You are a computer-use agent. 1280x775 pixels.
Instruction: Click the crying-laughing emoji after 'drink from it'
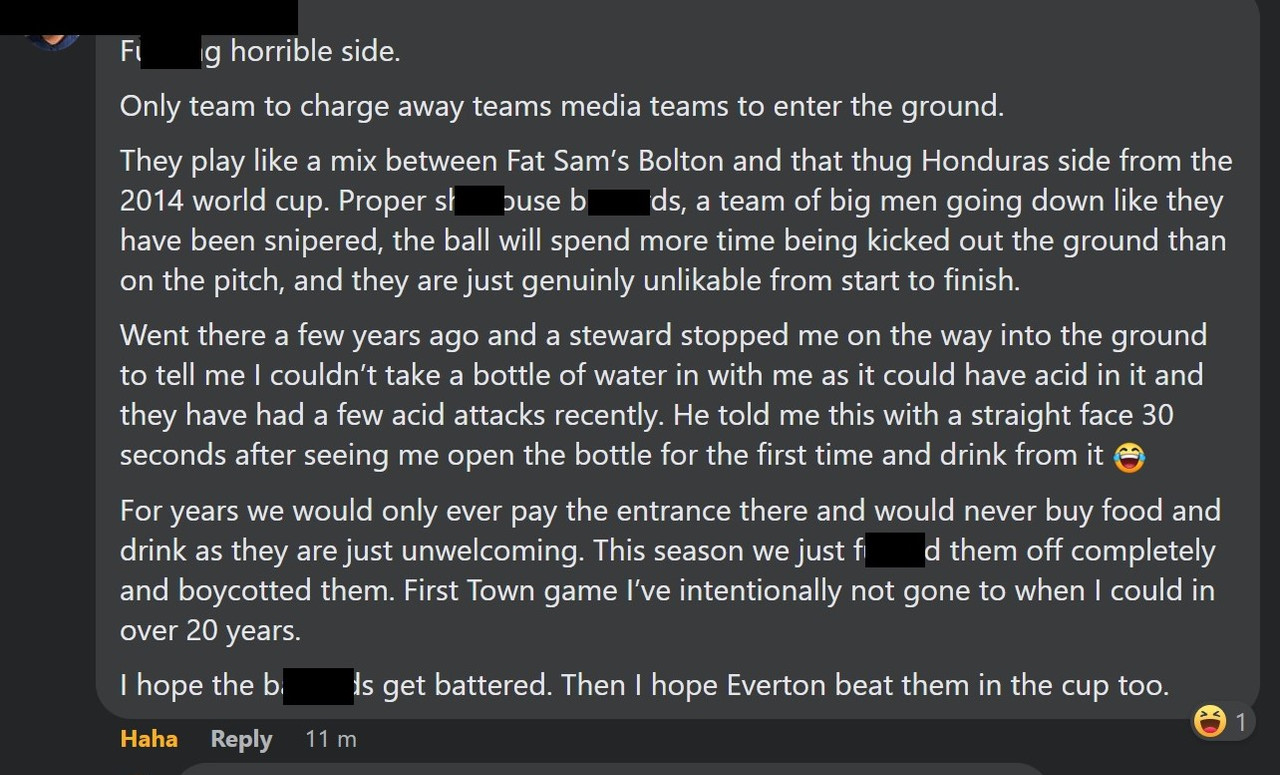[1128, 457]
